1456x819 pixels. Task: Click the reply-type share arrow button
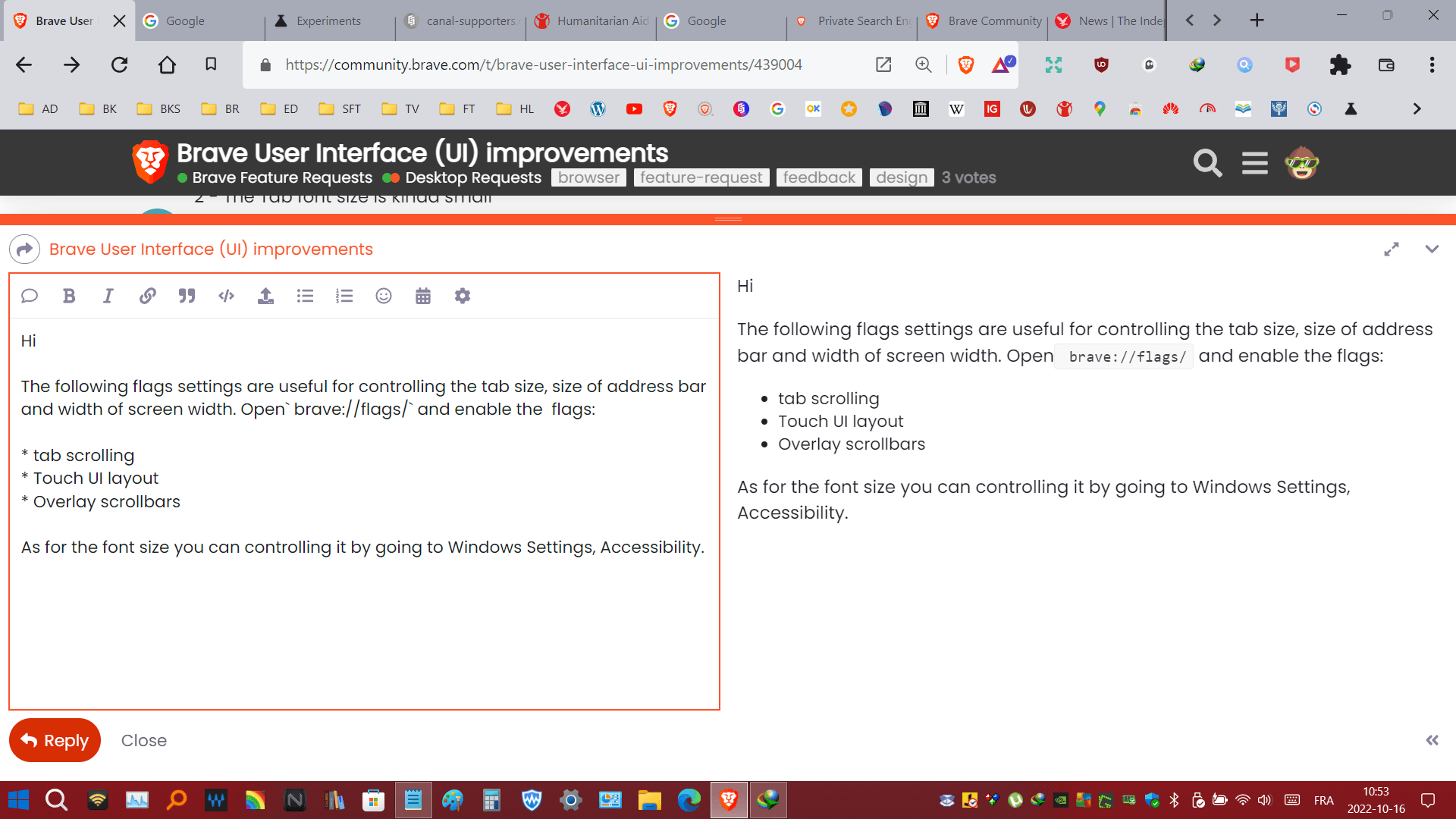tap(25, 249)
